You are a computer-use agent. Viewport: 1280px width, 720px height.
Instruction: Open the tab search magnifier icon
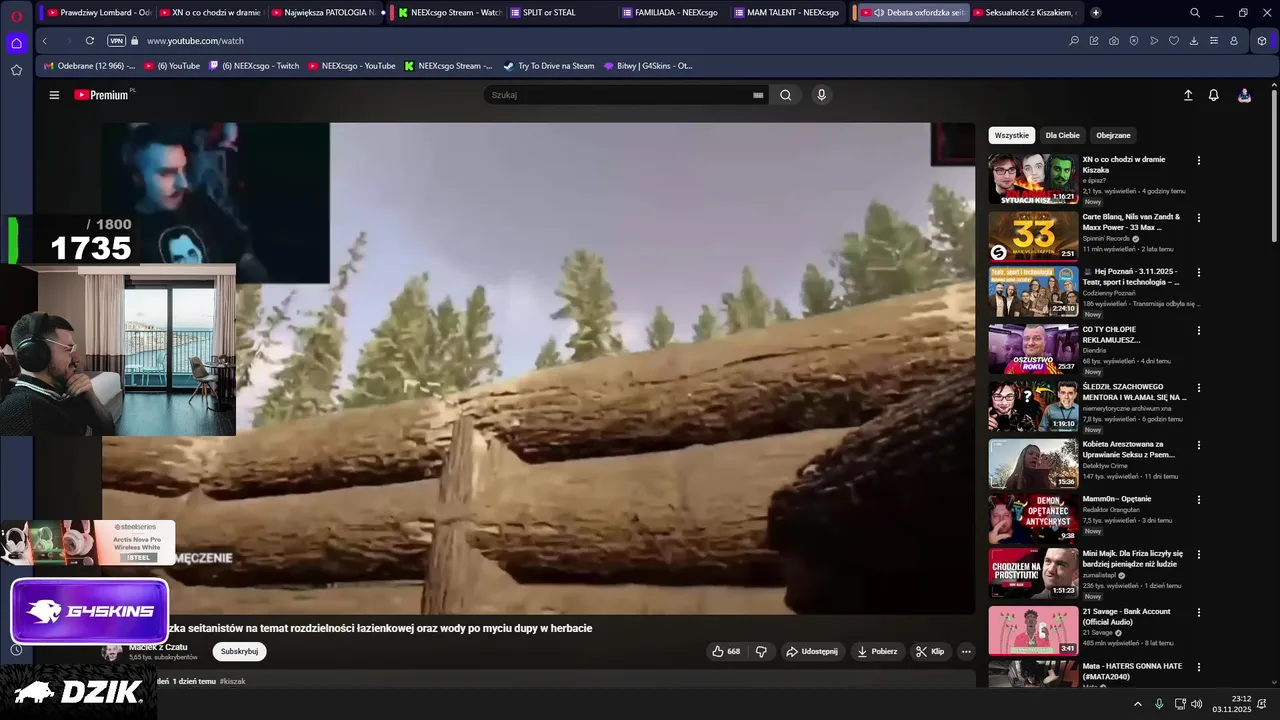coord(1195,13)
